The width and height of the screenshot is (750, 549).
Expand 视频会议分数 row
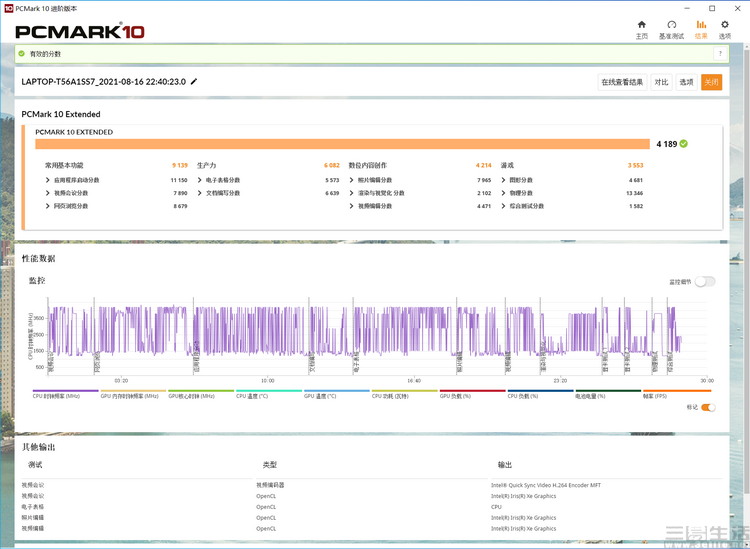(48, 193)
